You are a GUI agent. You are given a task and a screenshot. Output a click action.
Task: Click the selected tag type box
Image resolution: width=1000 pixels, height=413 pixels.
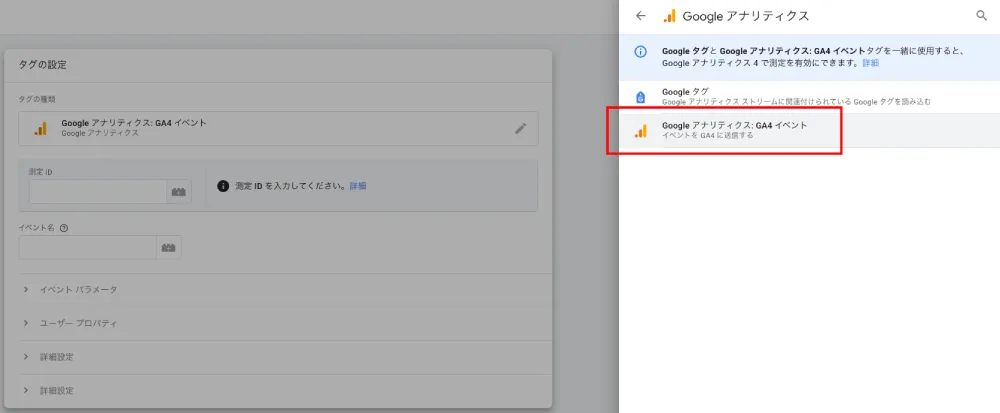tap(278, 128)
